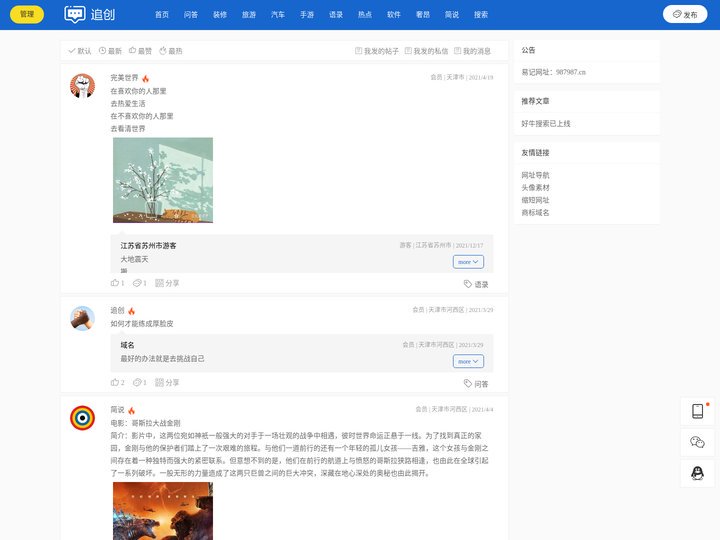Image resolution: width=720 pixels, height=540 pixels.
Task: Share the 如何才能练成厚脸皮 post
Action: (x=167, y=382)
